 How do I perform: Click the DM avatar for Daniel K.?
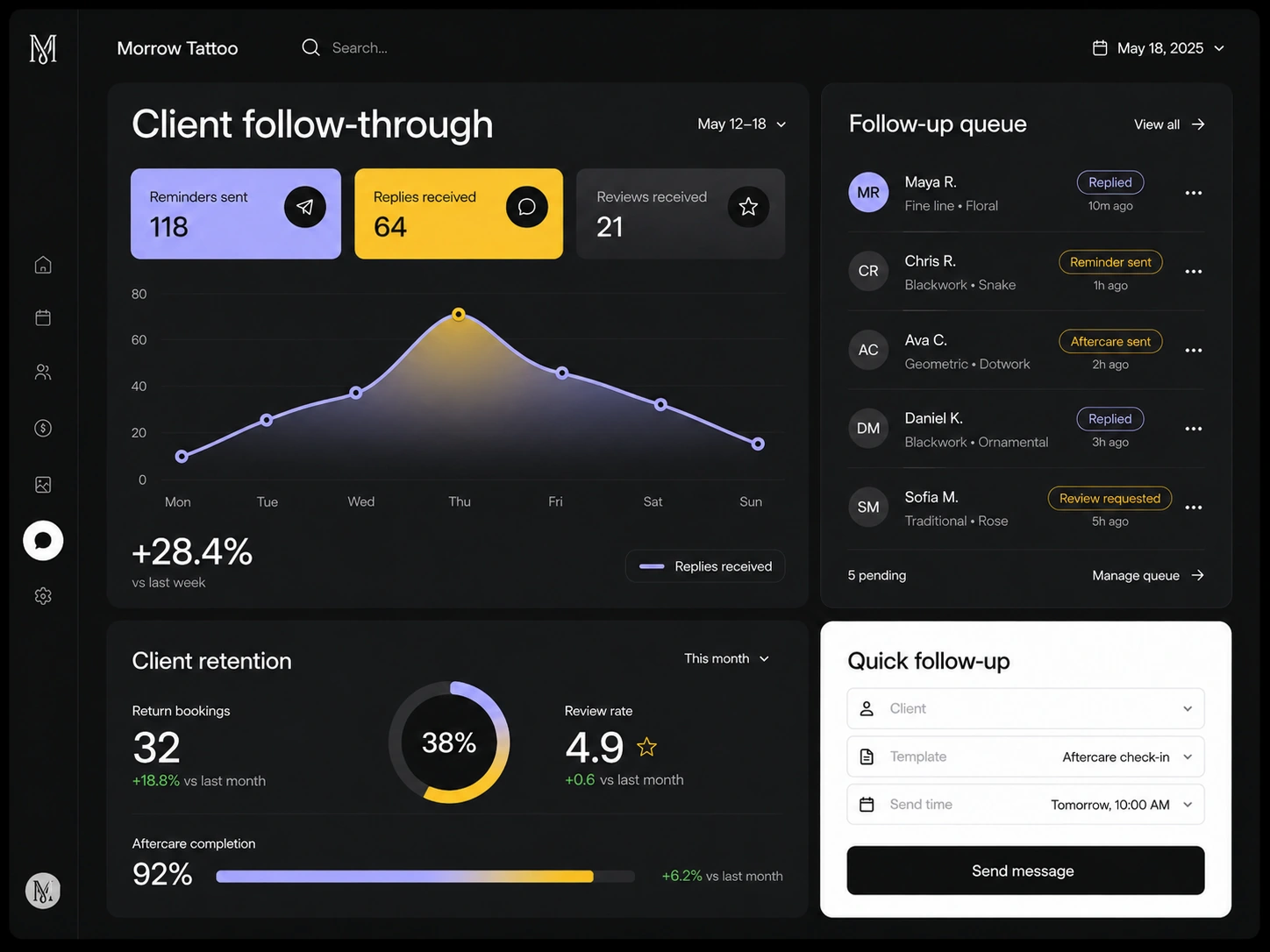(x=868, y=428)
